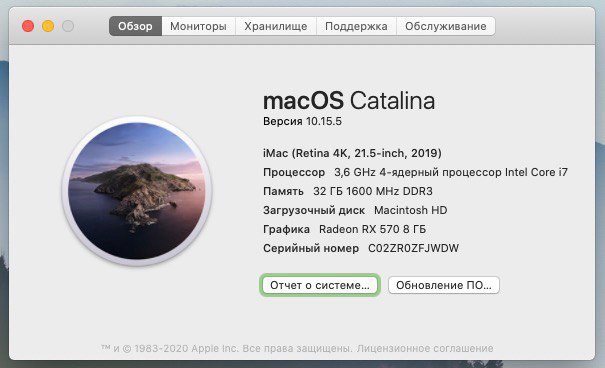
Task: Close the window with the red button
Action: pyautogui.click(x=28, y=26)
